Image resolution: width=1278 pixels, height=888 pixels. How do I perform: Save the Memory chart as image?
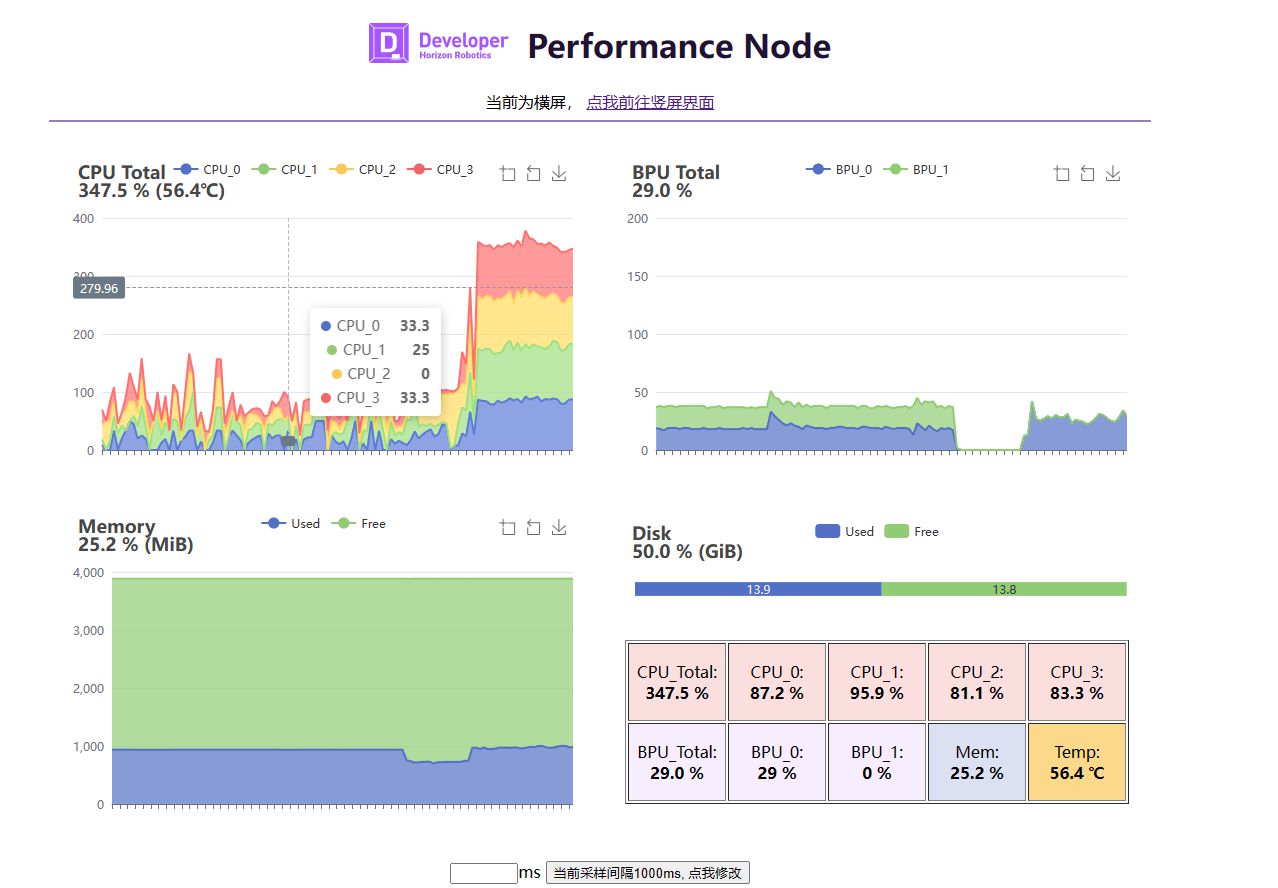coord(559,528)
